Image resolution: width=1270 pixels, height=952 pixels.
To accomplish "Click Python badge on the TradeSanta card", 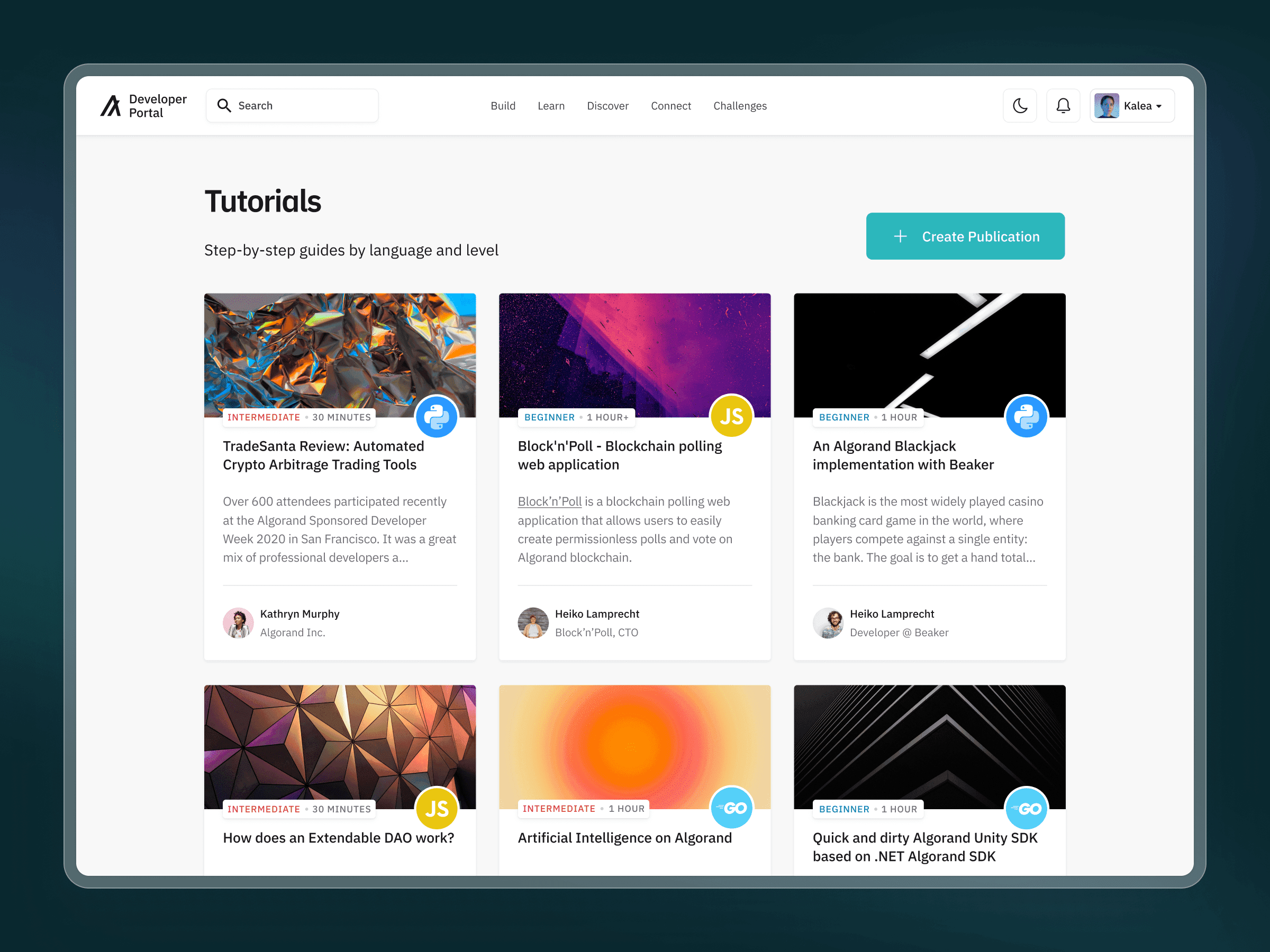I will click(437, 417).
